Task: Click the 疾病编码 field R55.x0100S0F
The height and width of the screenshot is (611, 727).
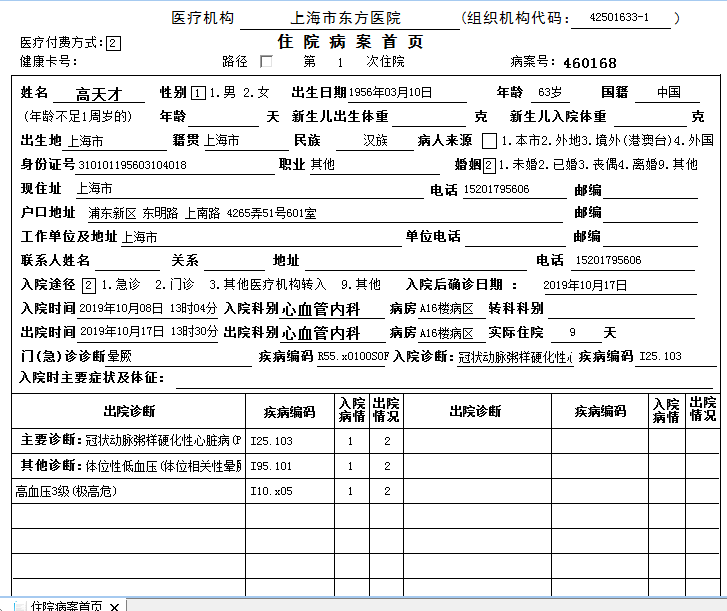Action: 351,357
